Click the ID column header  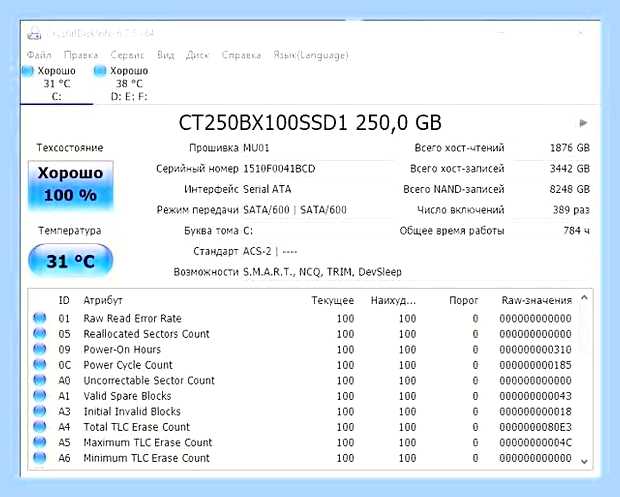[x=64, y=300]
